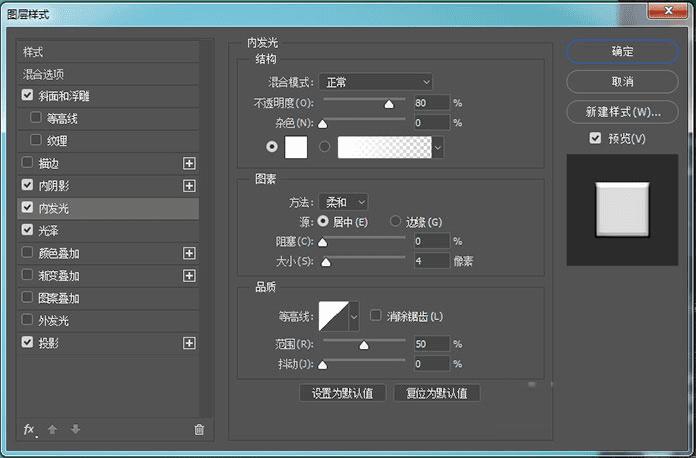Click the white glow color swatch
This screenshot has height=458, width=696.
tap(296, 147)
